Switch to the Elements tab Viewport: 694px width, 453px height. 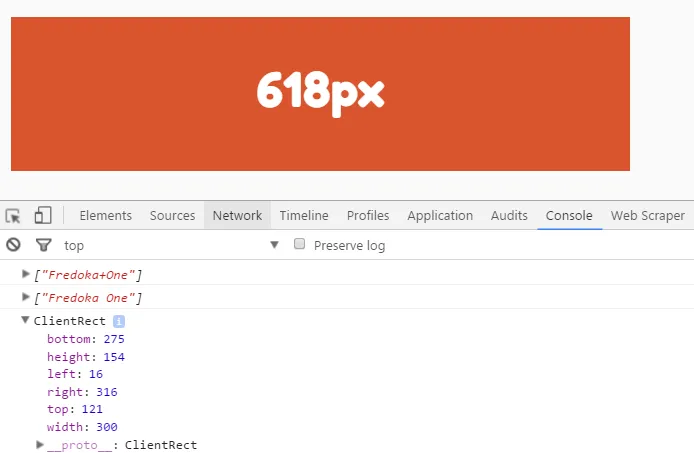(106, 216)
